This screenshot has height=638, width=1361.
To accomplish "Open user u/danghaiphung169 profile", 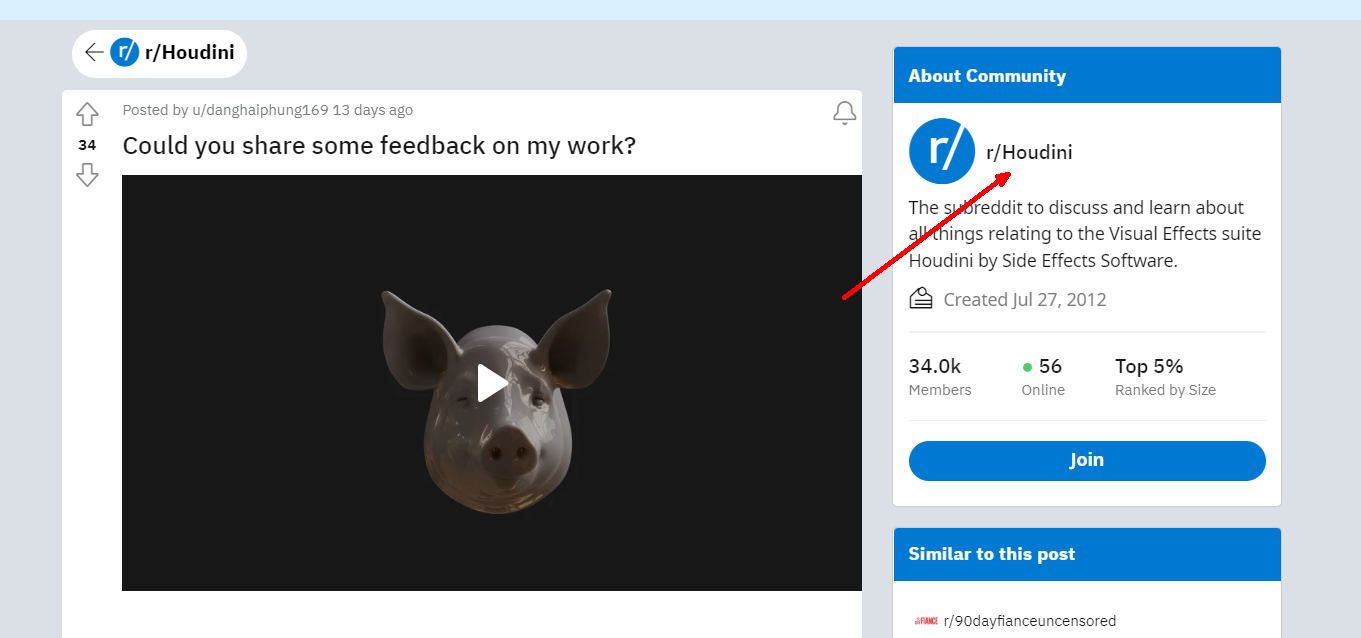I will (260, 110).
